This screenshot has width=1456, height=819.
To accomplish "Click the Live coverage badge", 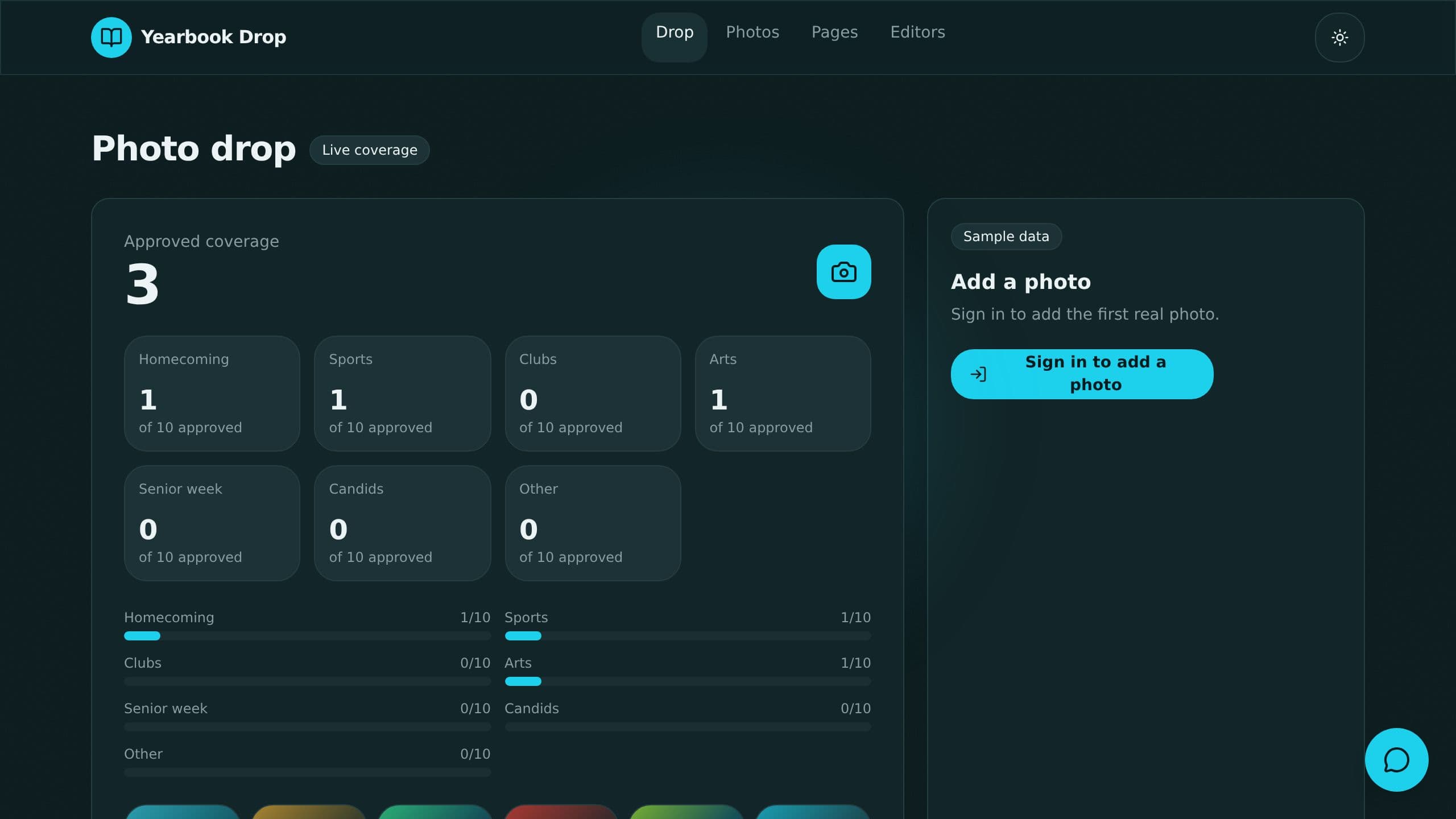I will (x=370, y=150).
